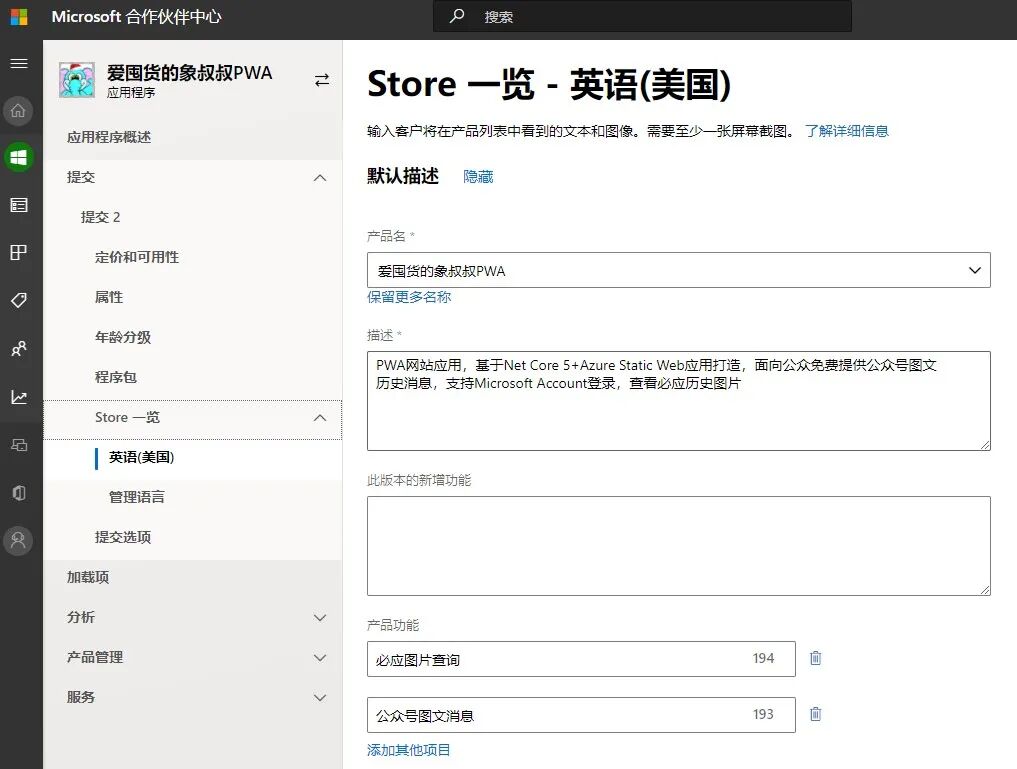Delete feature 必应图片查询 via trash icon
This screenshot has height=769, width=1017.
point(815,658)
